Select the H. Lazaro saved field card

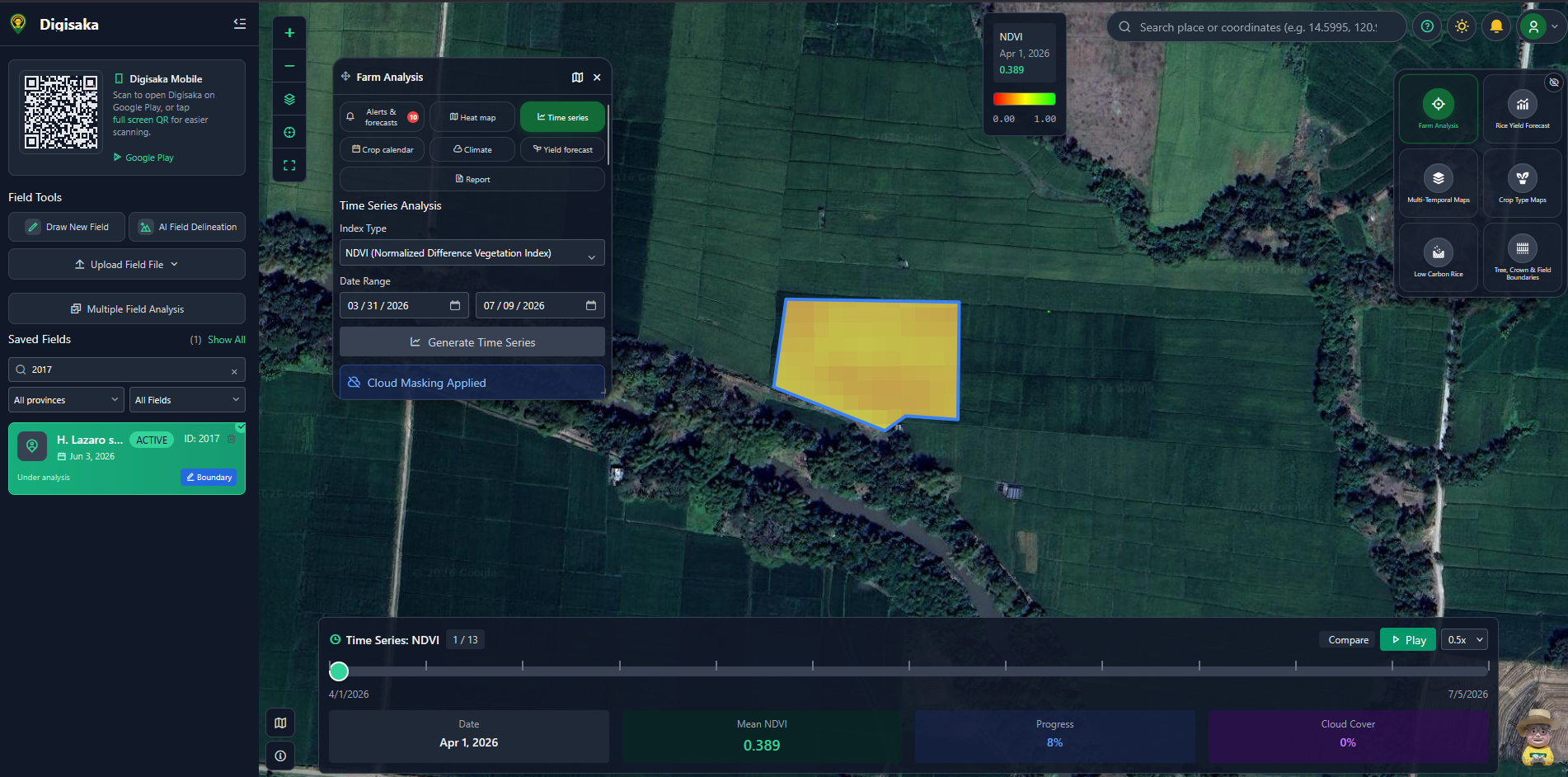click(127, 459)
